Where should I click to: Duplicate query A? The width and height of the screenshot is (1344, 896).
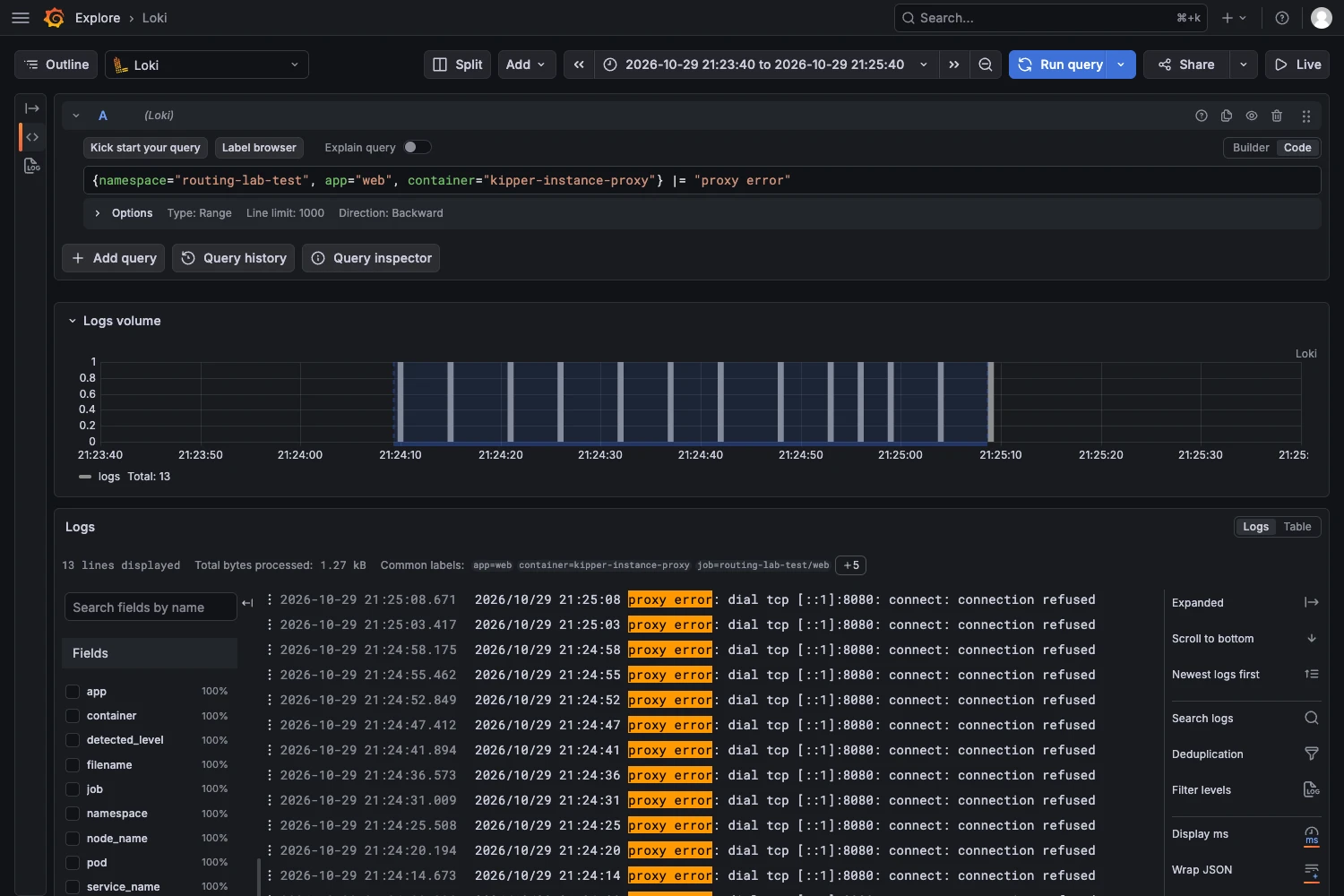1227,116
